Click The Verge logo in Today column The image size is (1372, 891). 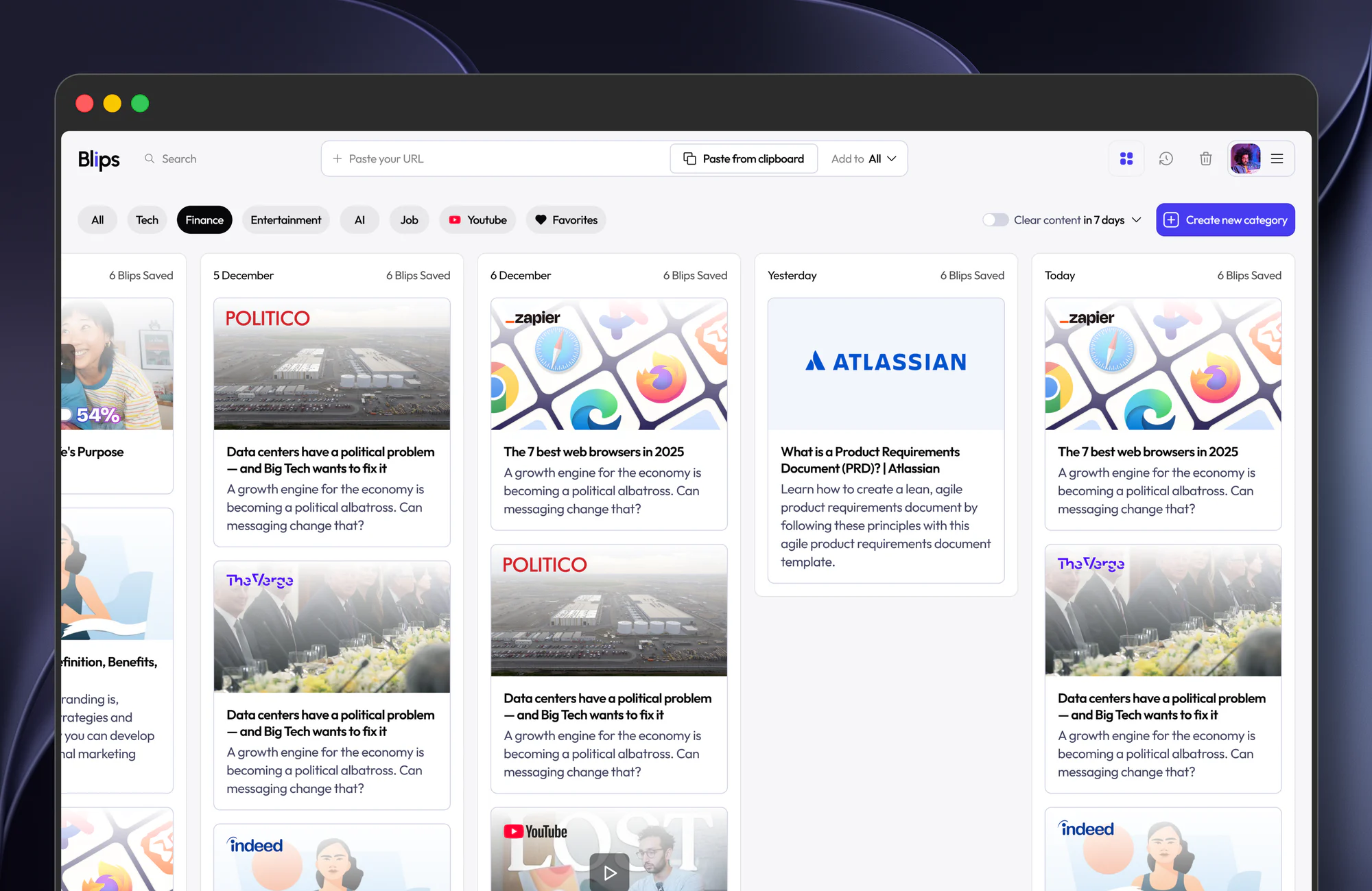1091,564
